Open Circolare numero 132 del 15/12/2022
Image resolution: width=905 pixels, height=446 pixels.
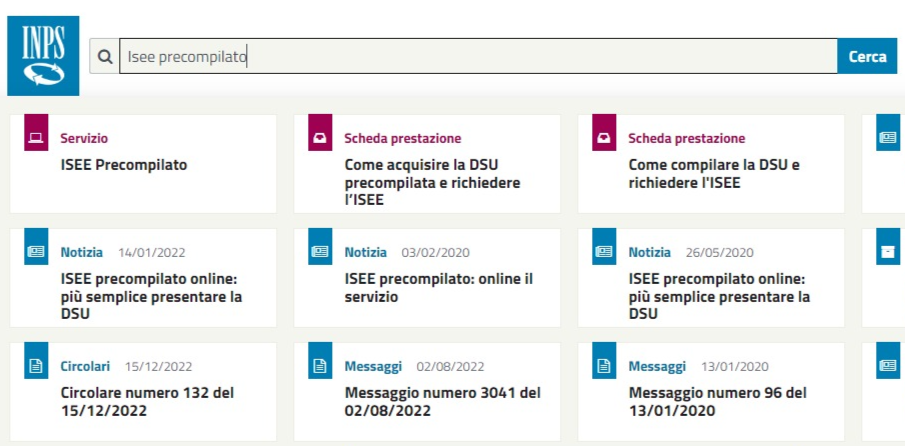click(x=147, y=402)
